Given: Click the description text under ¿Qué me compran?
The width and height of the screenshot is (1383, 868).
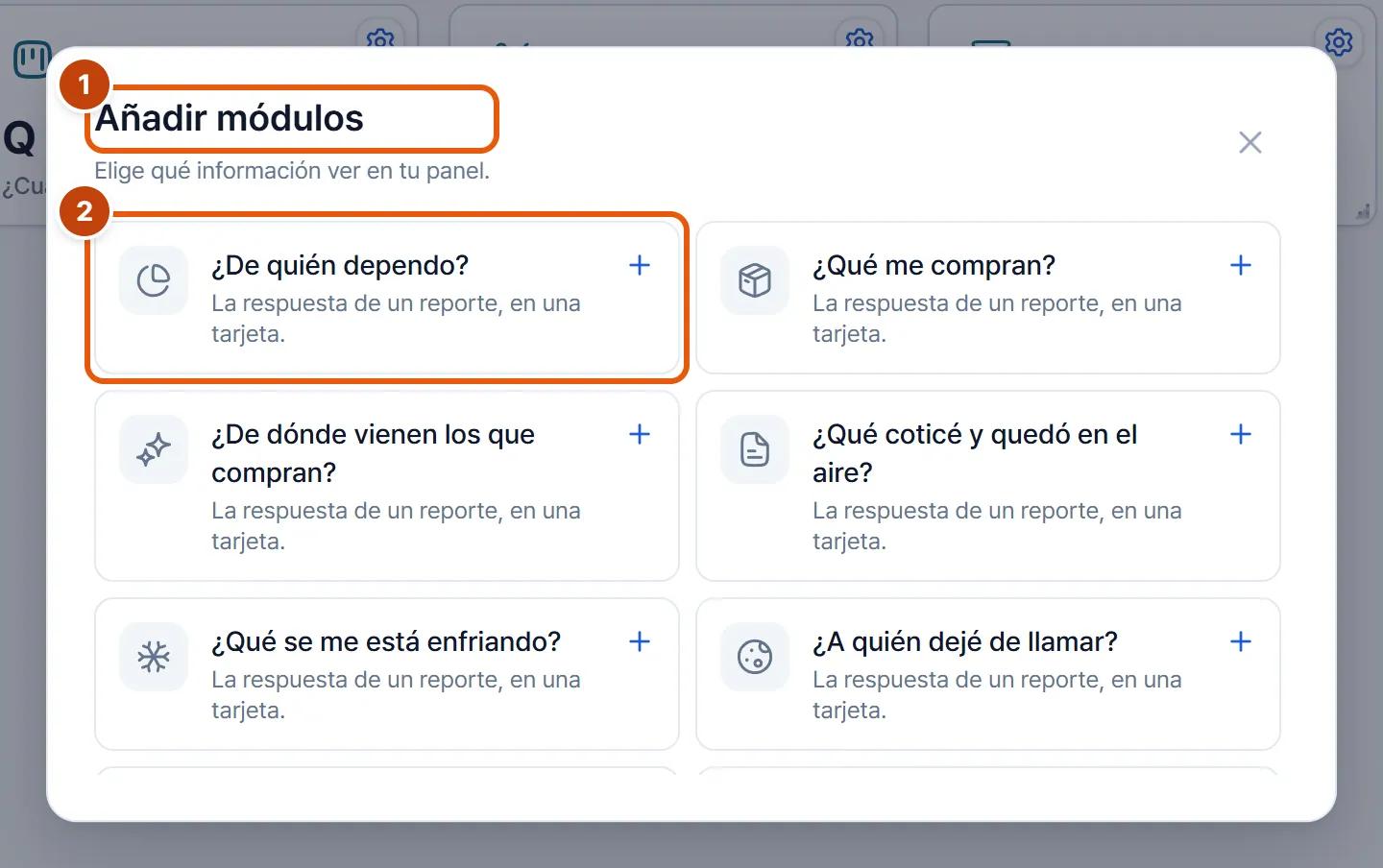Looking at the screenshot, I should (997, 319).
